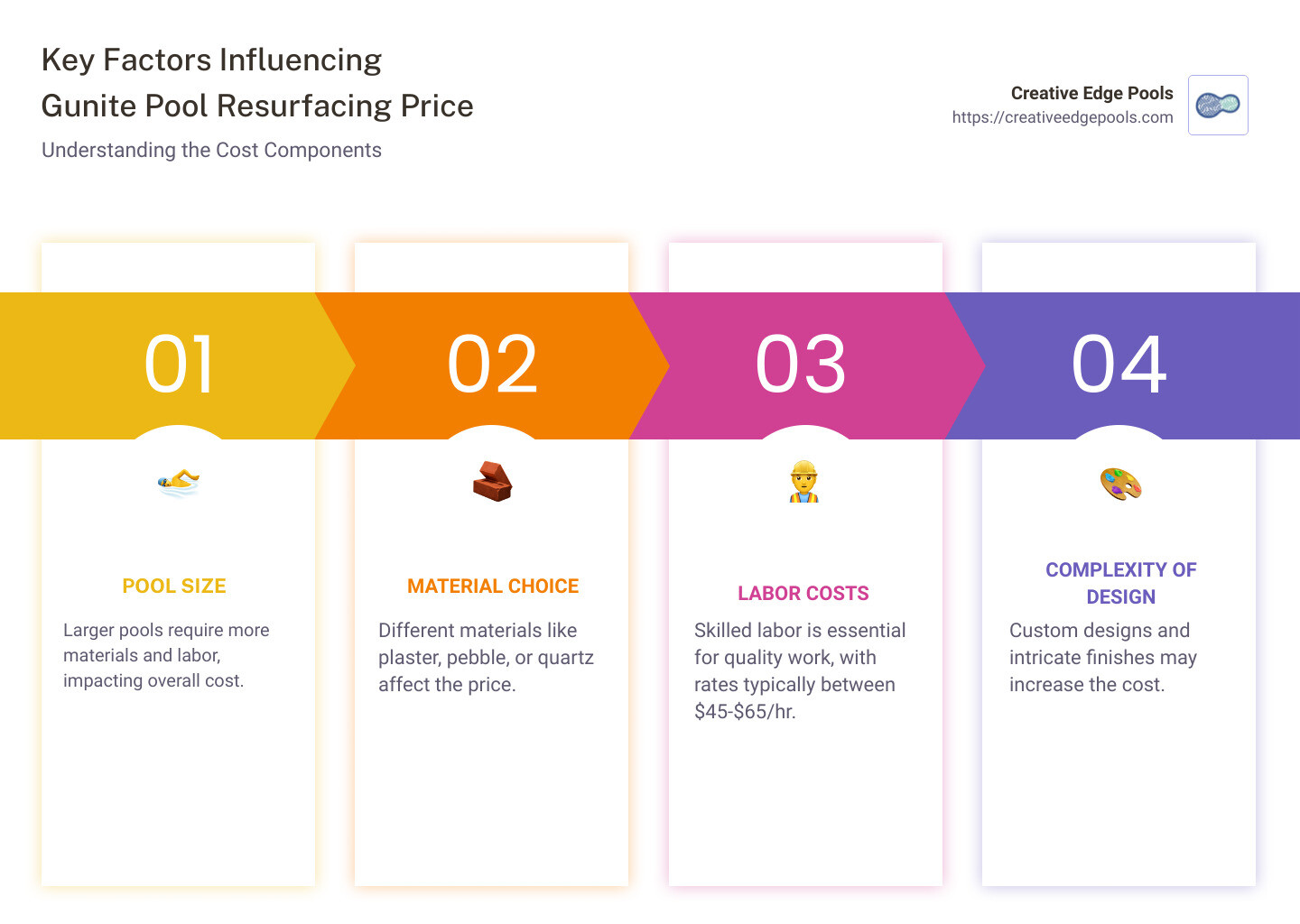Select the pink 03 arrow banner

click(x=802, y=365)
